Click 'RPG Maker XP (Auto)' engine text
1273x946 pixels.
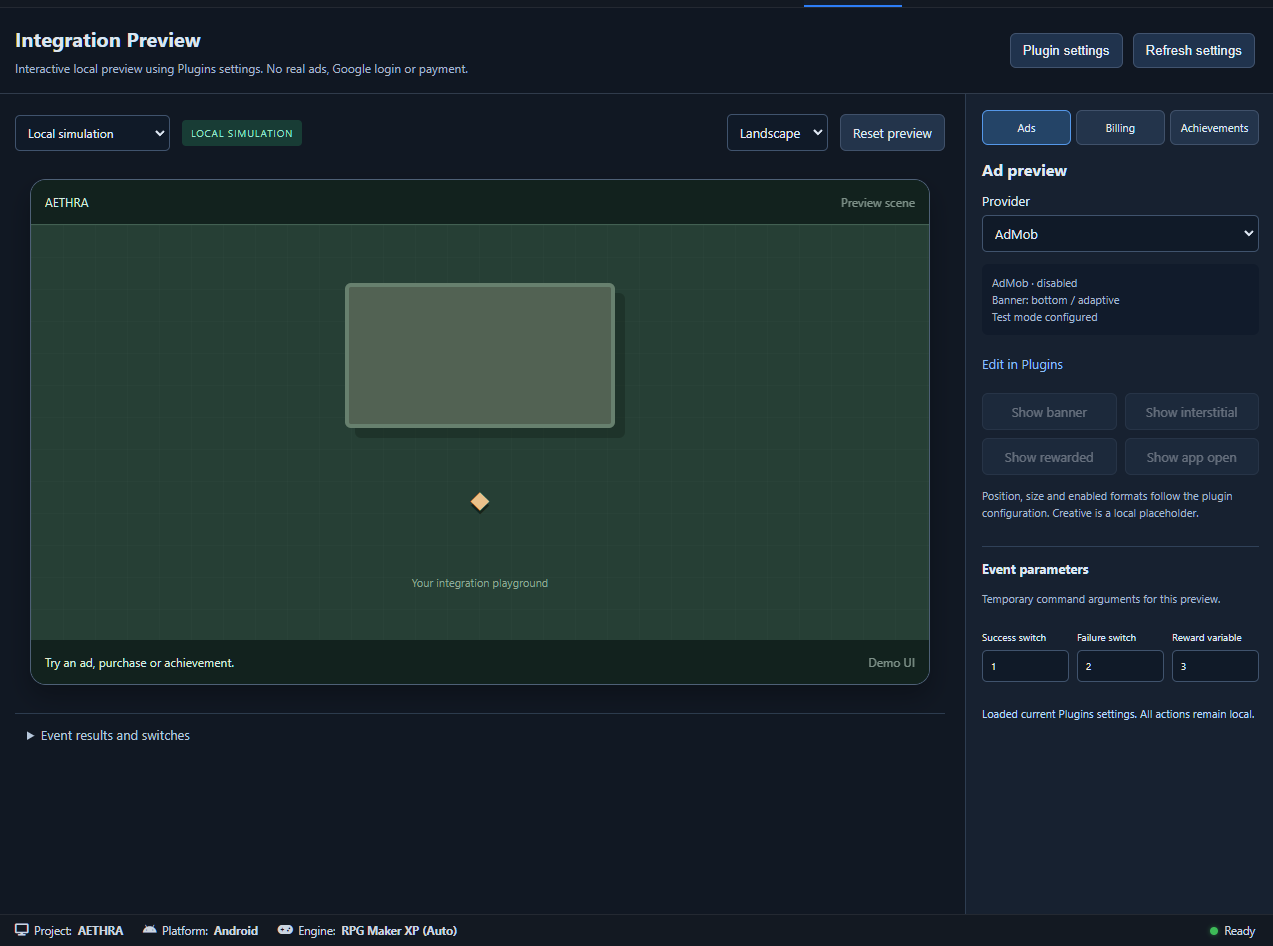coord(399,931)
